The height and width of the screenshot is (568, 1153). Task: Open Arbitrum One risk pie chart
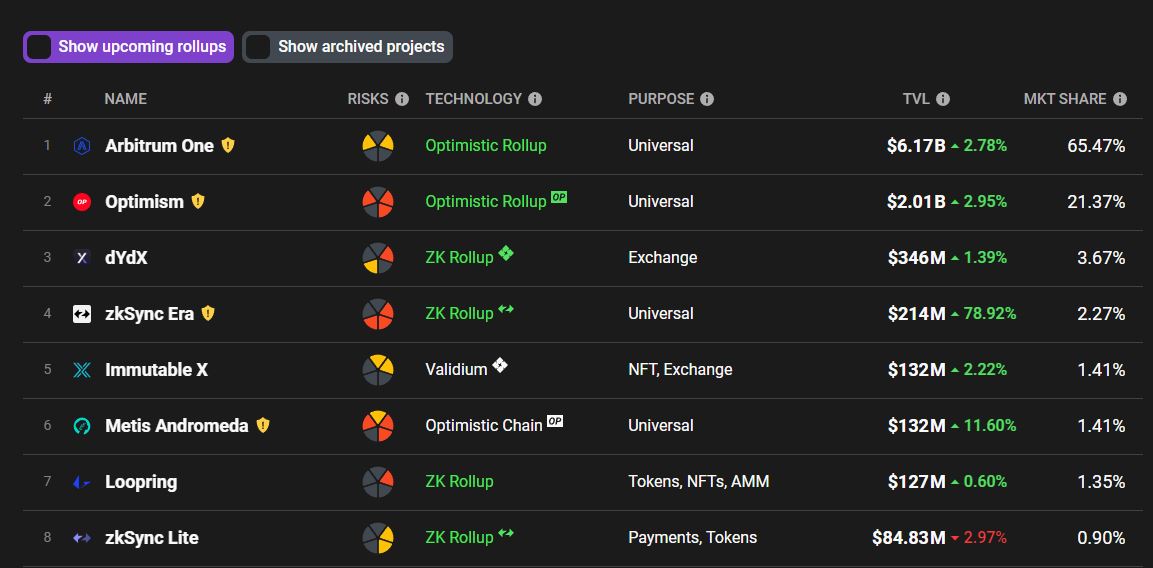click(378, 146)
